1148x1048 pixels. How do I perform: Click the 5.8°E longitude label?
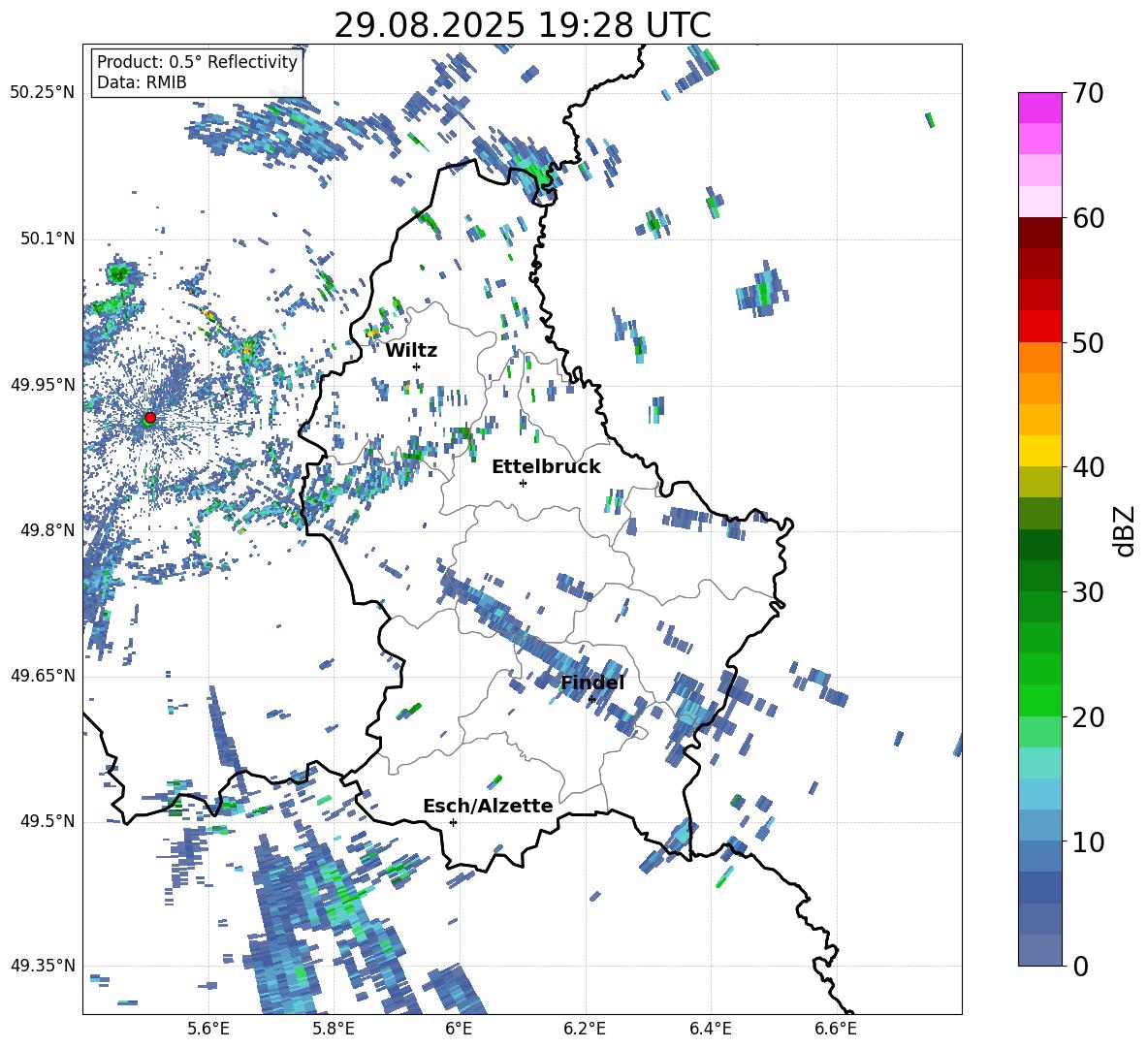[x=334, y=1029]
